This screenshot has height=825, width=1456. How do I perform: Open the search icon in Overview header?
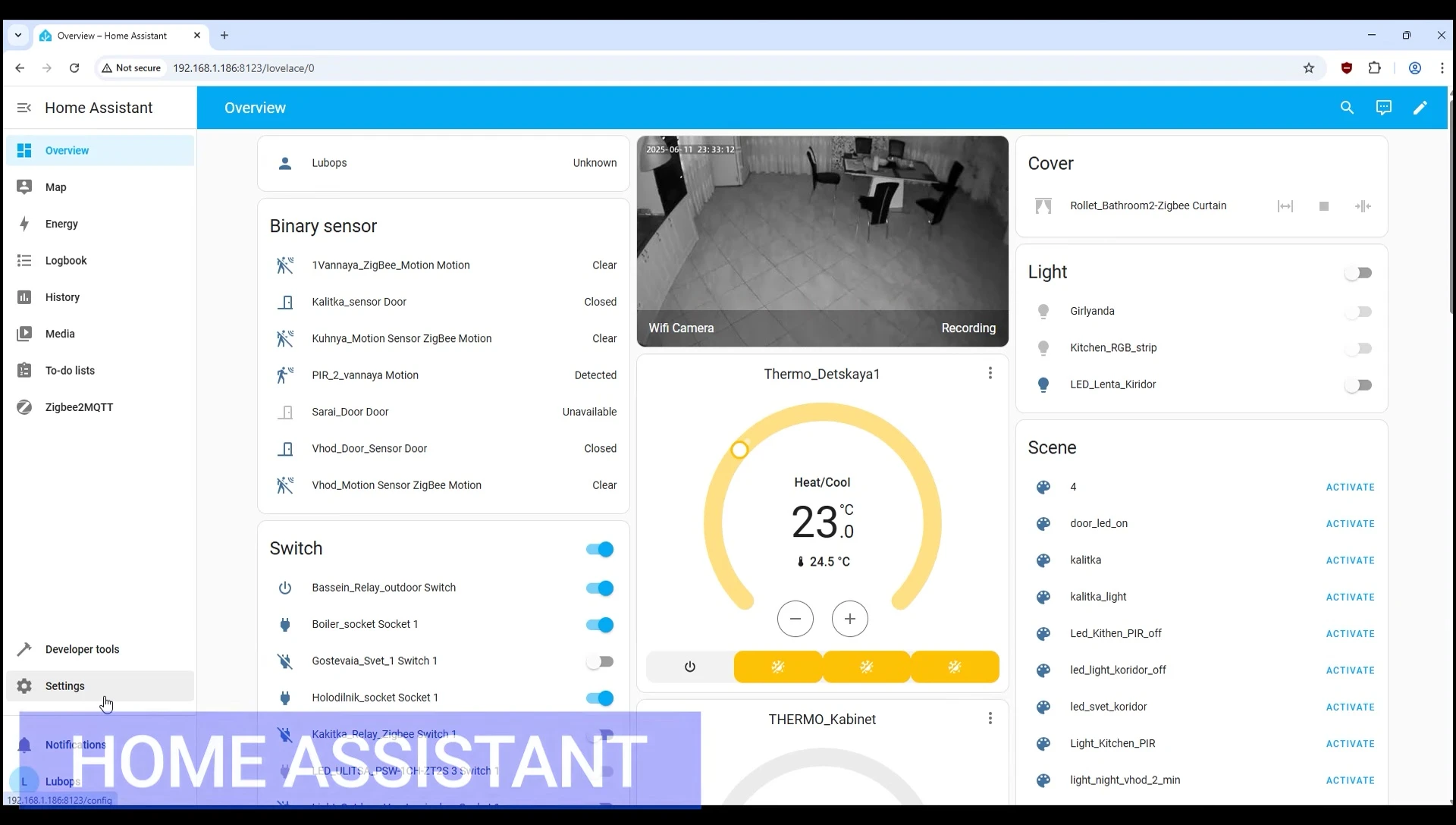coord(1347,108)
